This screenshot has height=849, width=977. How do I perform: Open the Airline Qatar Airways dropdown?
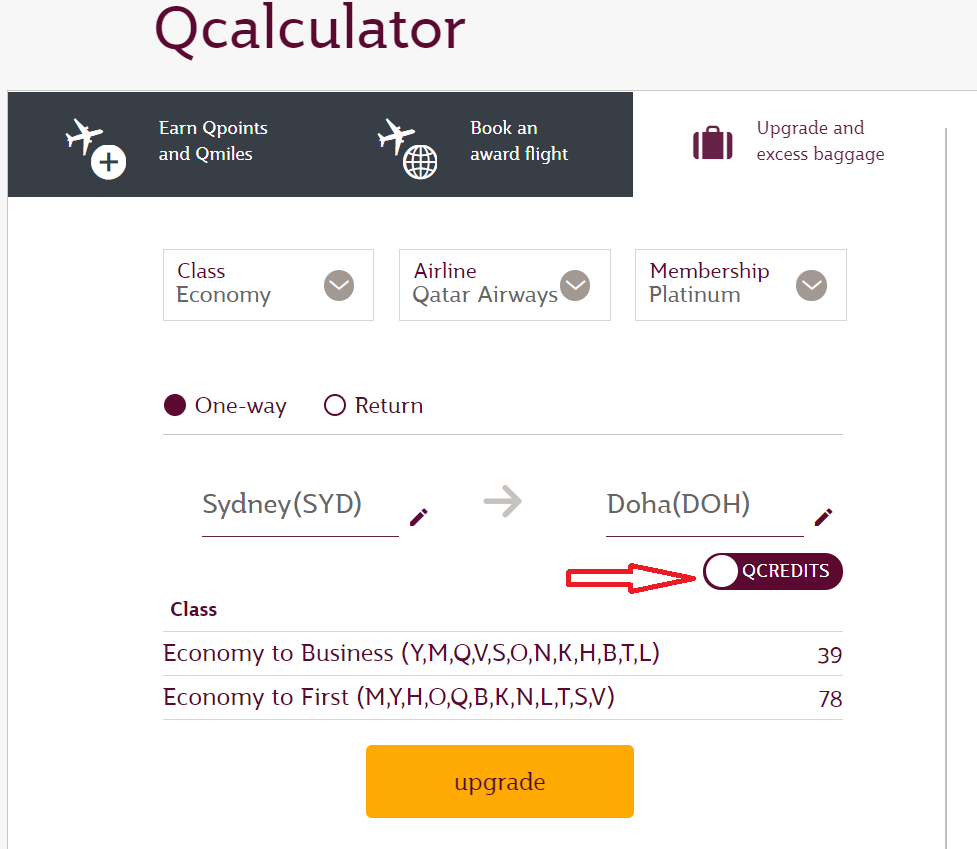[505, 285]
